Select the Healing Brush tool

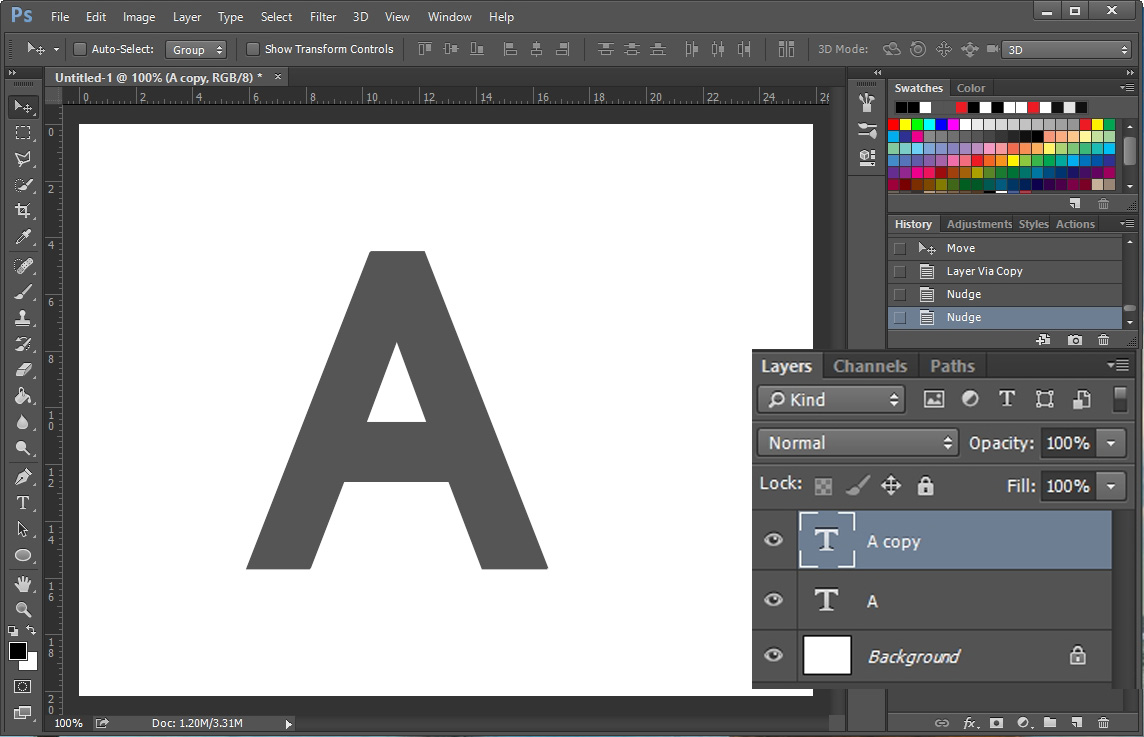[x=23, y=266]
